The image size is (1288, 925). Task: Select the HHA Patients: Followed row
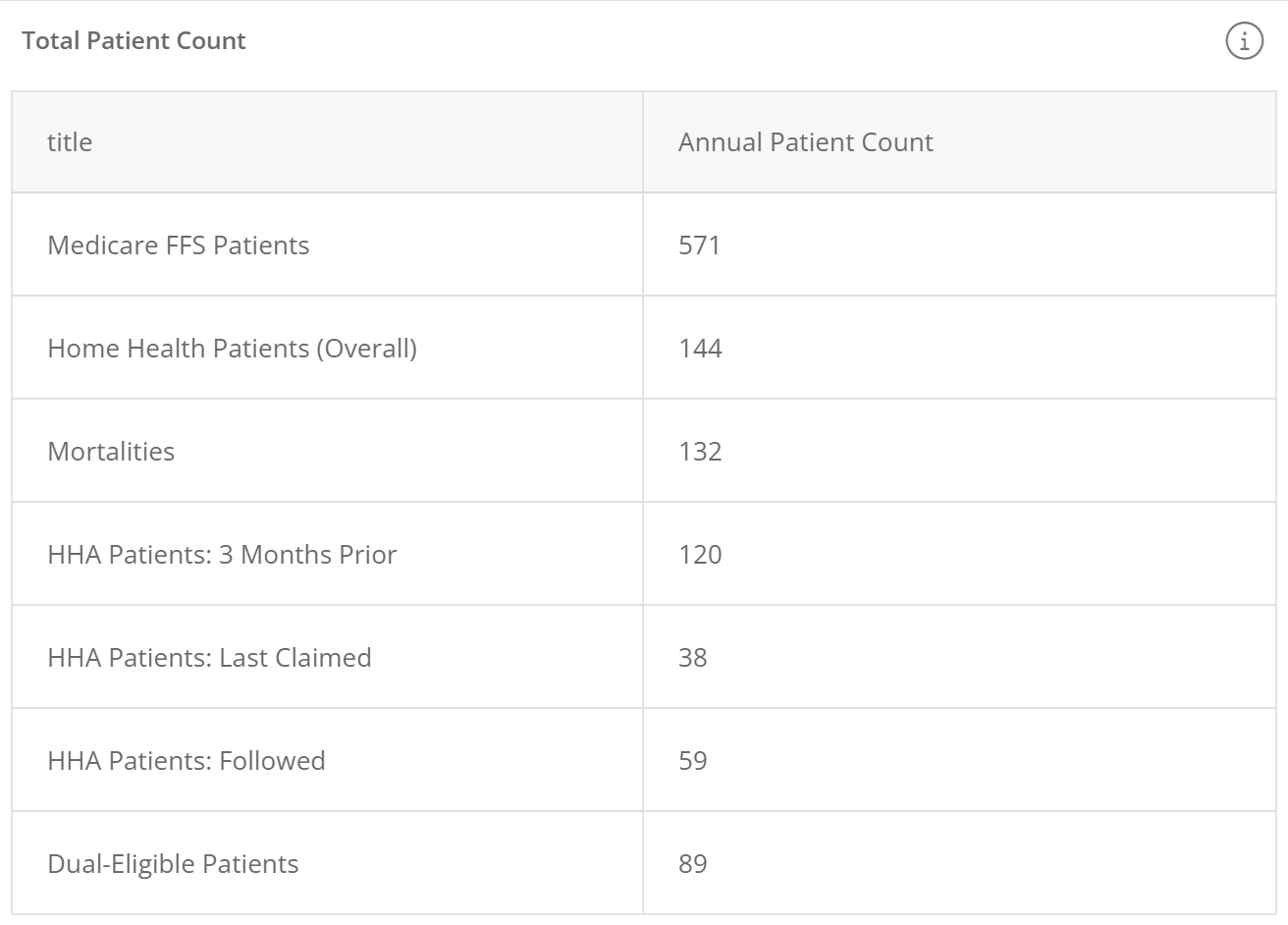[x=644, y=760]
